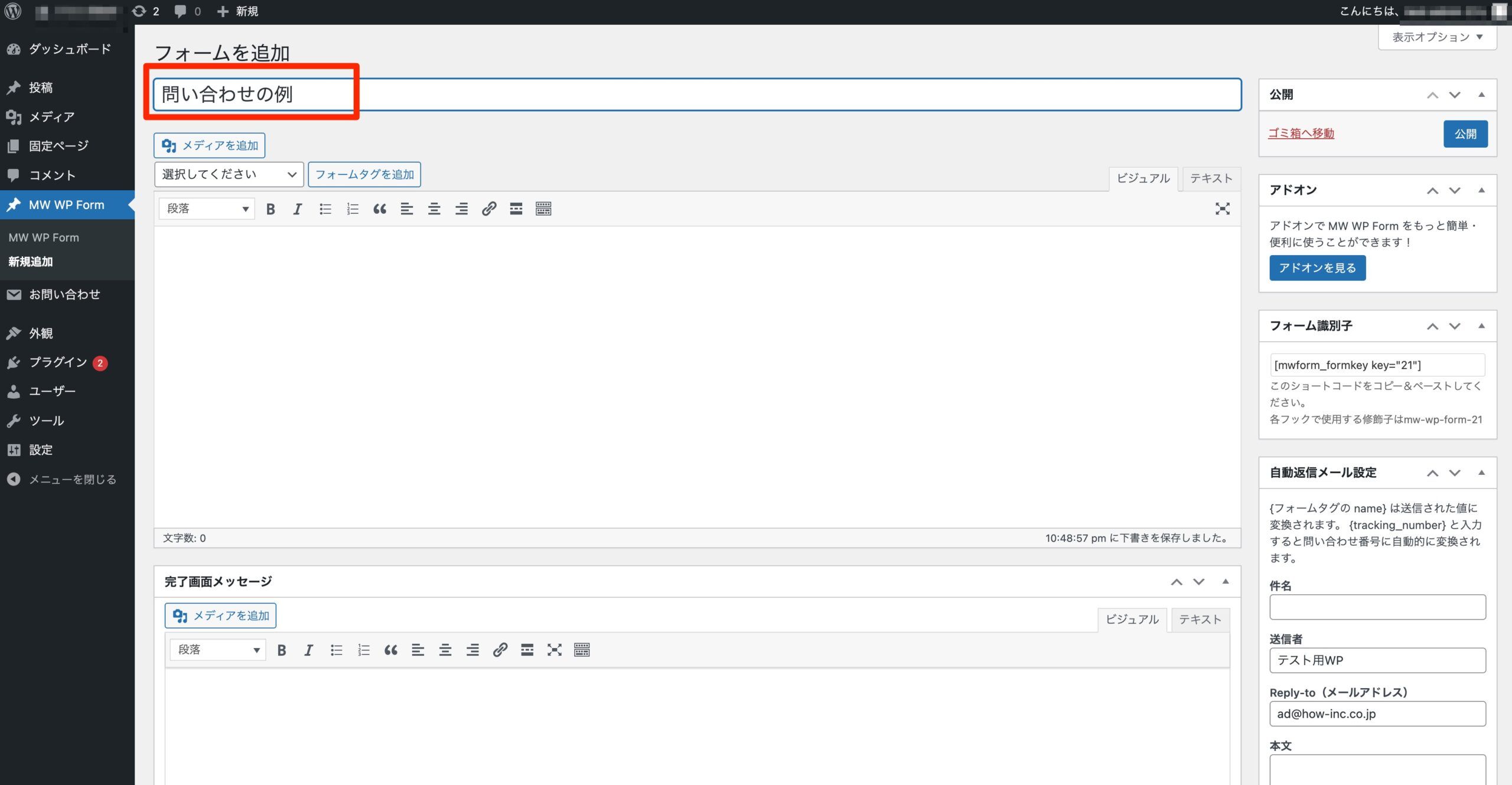Open プラグイン in the sidebar menu
The width and height of the screenshot is (1512, 785).
58,362
